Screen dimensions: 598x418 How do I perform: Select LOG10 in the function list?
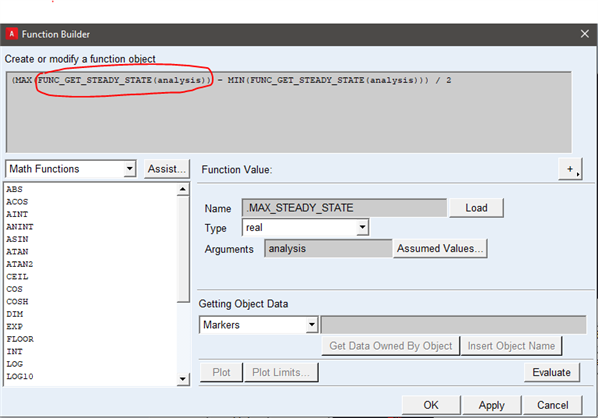(20, 376)
